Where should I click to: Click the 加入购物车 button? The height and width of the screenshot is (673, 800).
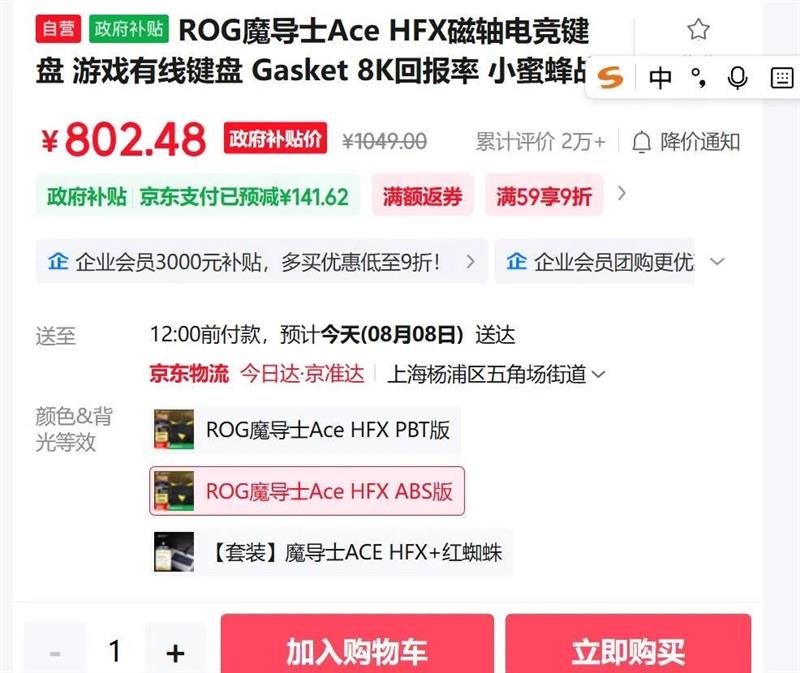coord(357,650)
